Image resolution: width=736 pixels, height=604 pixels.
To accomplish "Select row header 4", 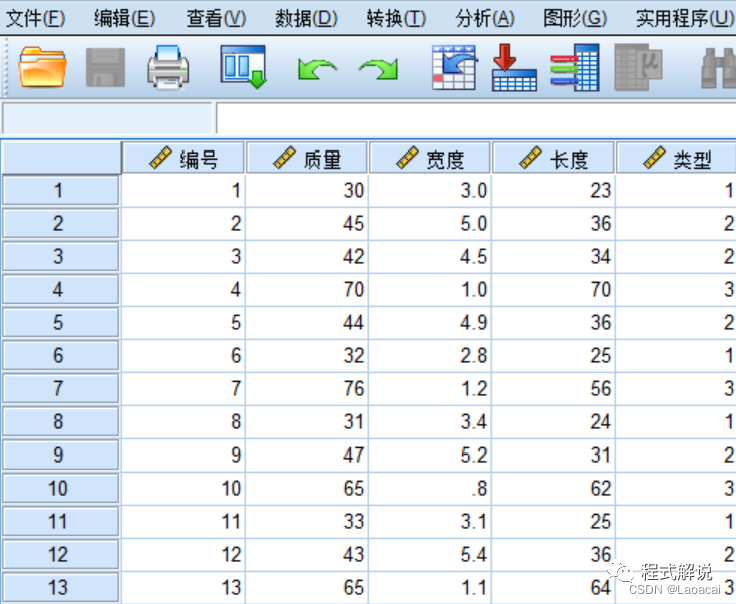I will pos(61,290).
